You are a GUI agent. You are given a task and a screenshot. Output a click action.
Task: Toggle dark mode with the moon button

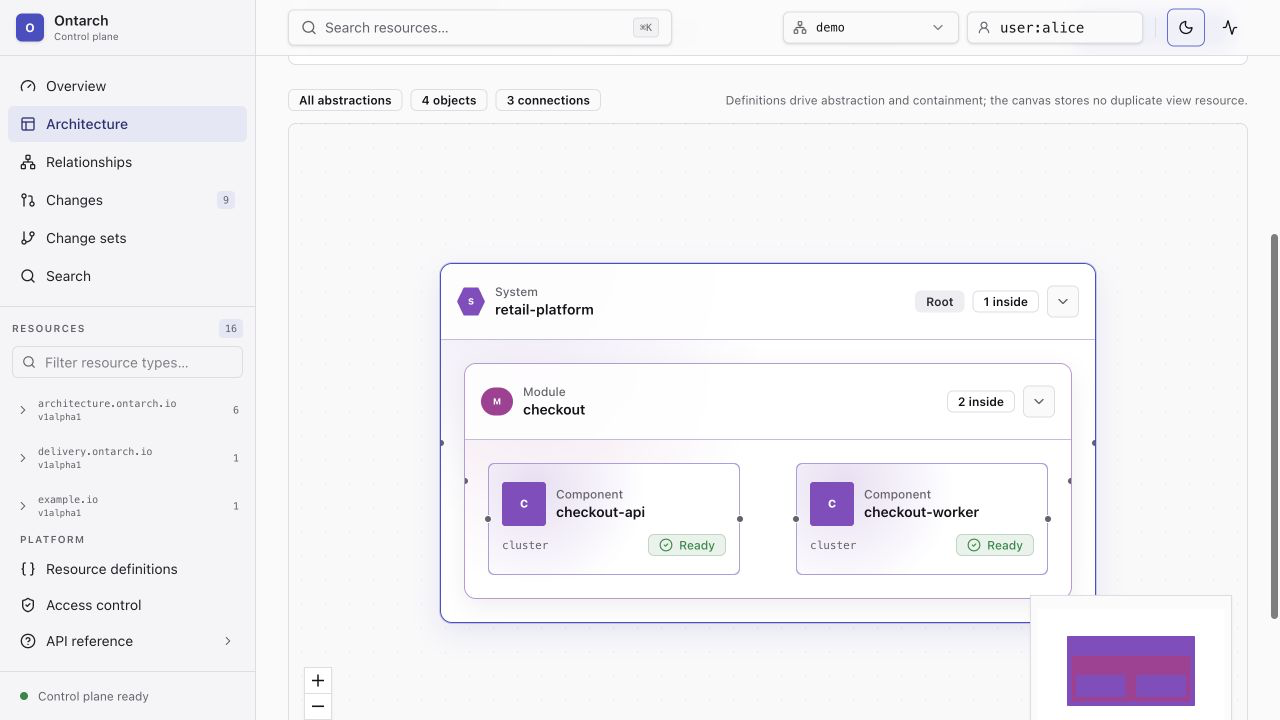pos(1186,28)
